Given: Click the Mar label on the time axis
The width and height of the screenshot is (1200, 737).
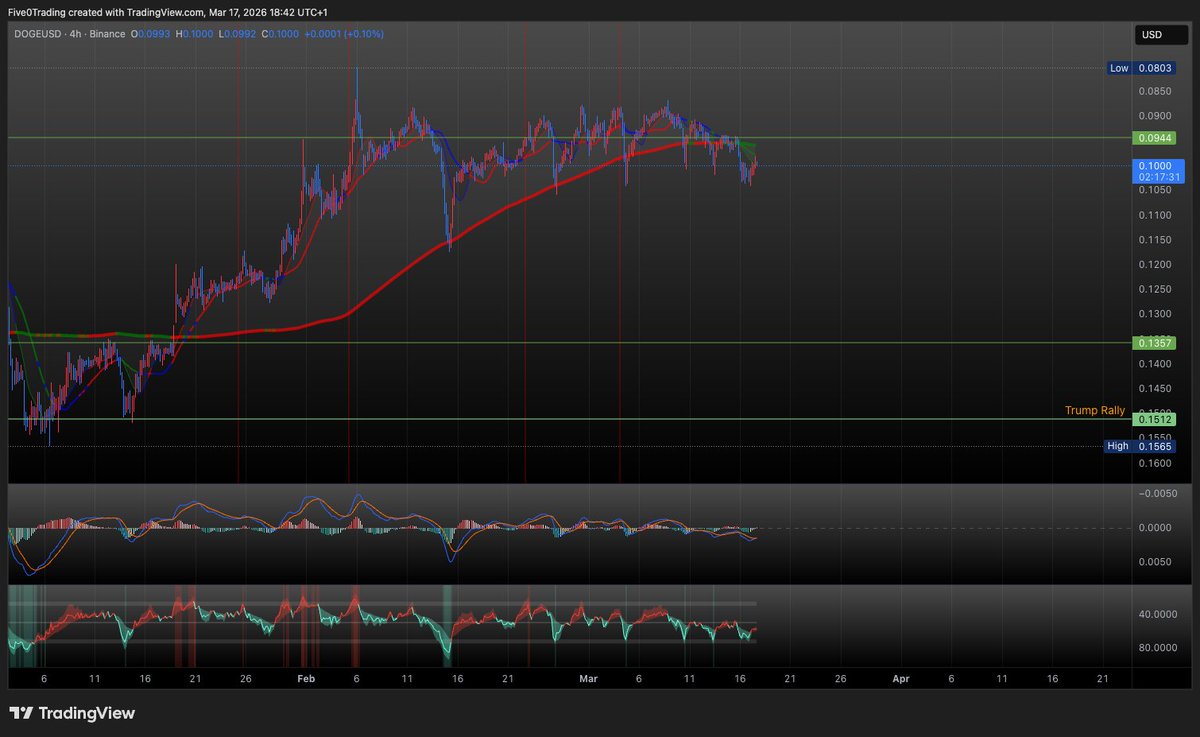Looking at the screenshot, I should coord(588,678).
